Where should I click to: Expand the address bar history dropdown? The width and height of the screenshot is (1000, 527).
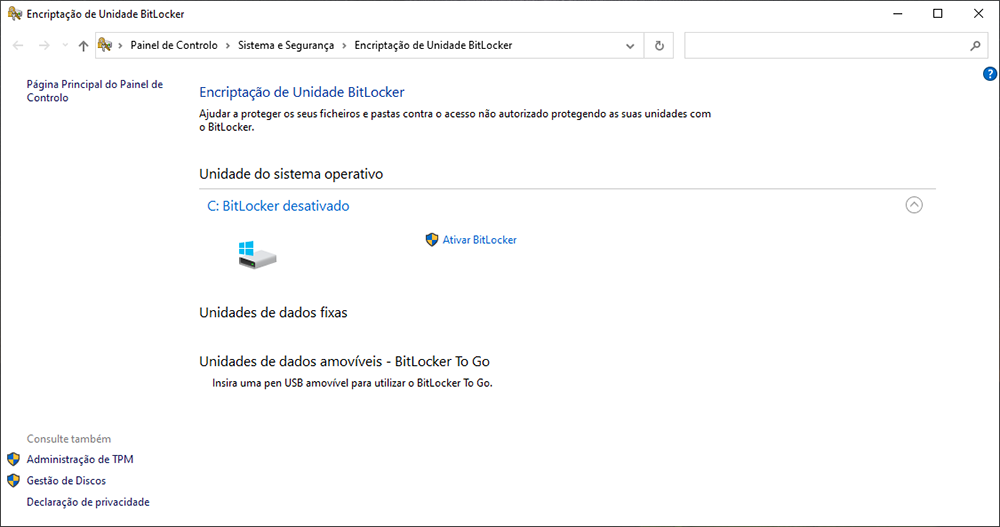630,46
